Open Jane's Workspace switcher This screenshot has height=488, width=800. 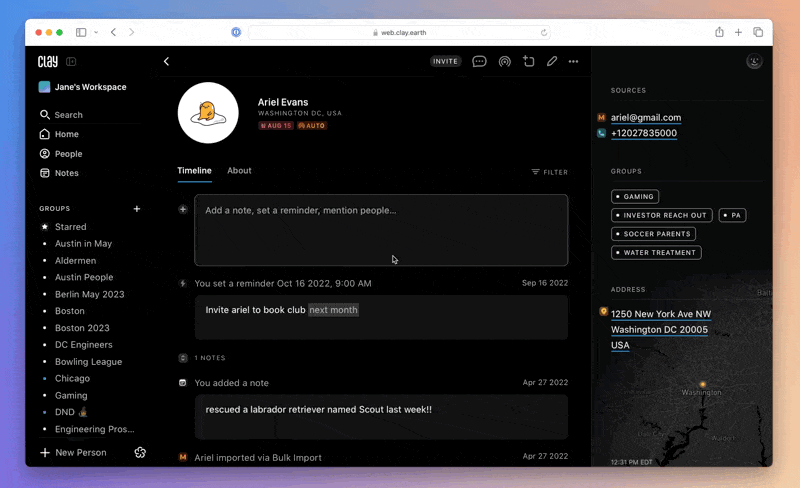(83, 87)
